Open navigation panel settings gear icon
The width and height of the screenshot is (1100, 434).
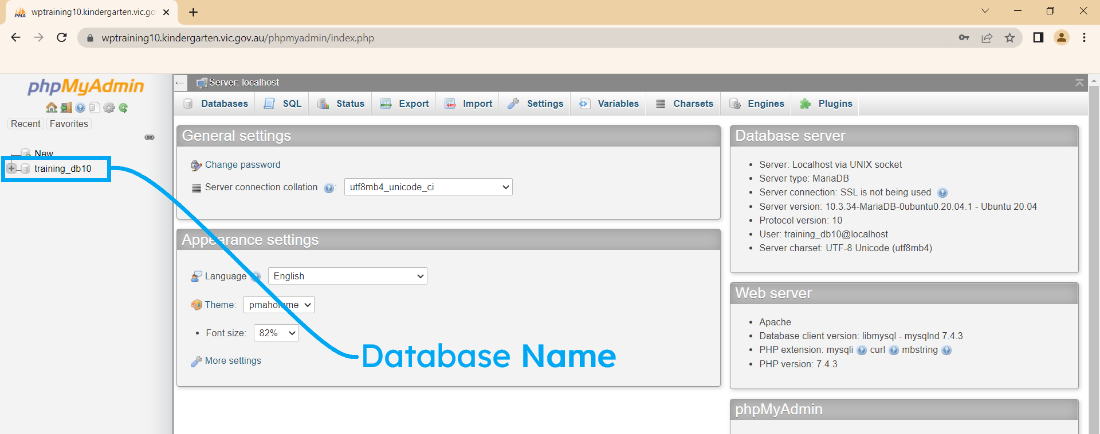(109, 107)
